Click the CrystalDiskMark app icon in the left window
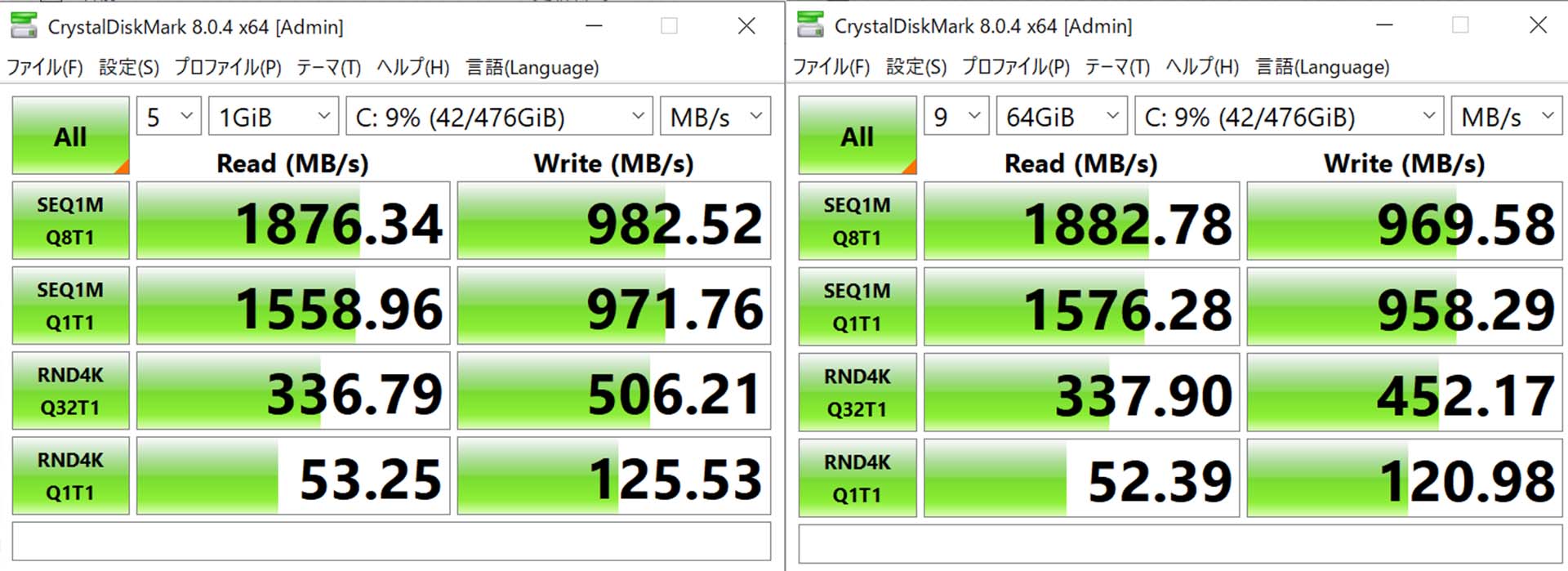The image size is (1568, 571). point(24,25)
